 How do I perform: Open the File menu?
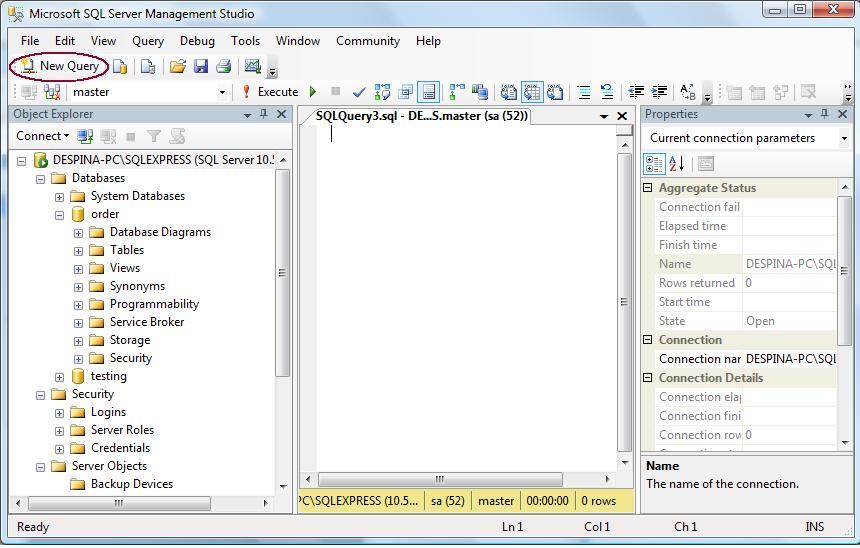pyautogui.click(x=30, y=41)
